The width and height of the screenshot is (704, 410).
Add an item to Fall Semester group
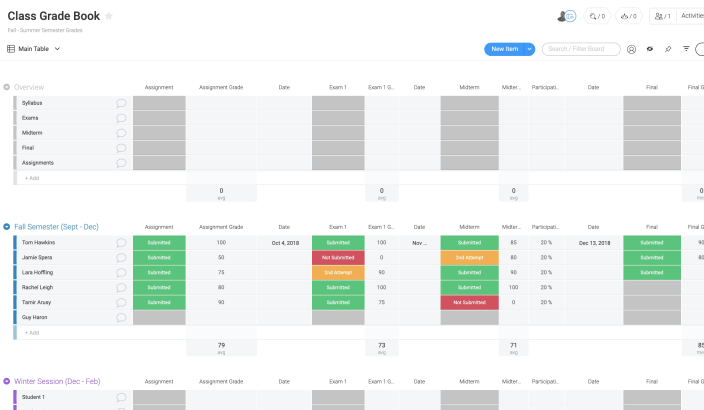[32, 333]
